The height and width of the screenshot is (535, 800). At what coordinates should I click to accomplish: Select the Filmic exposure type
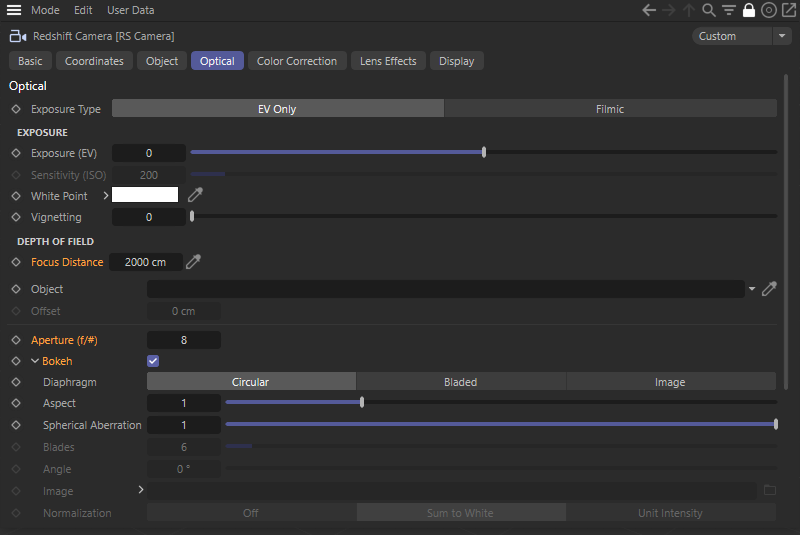[x=610, y=109]
